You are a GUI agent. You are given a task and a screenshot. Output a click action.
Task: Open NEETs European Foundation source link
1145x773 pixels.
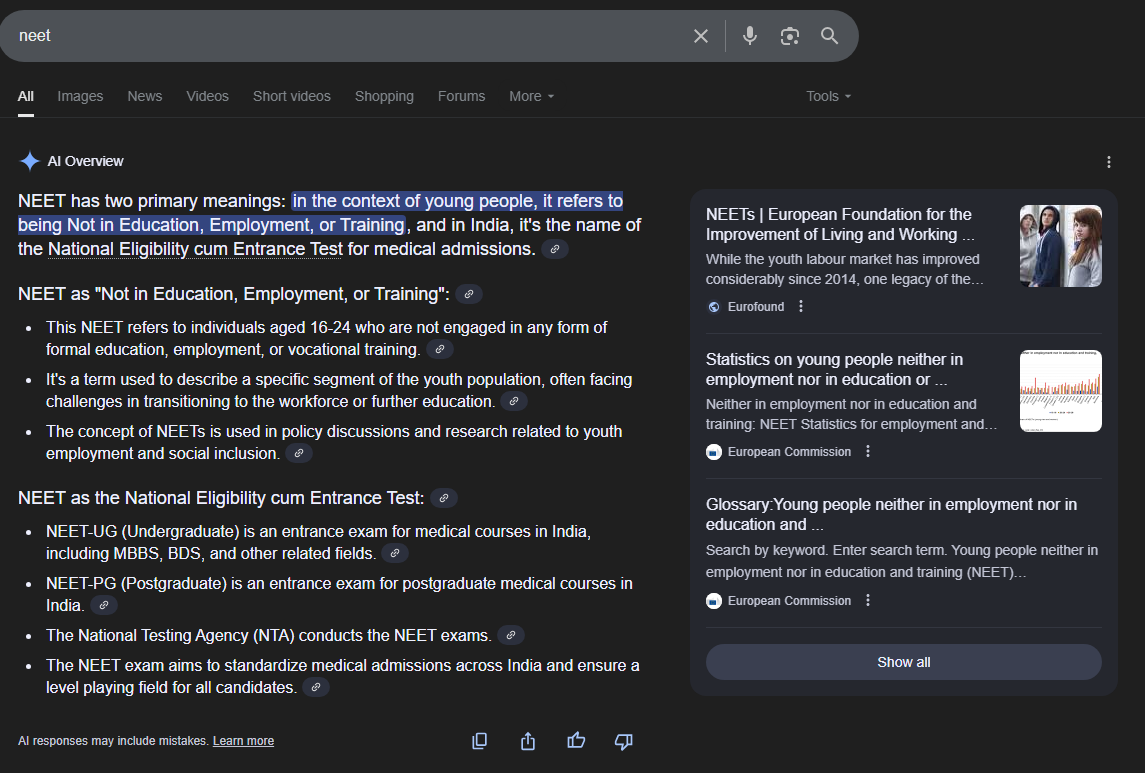(840, 224)
